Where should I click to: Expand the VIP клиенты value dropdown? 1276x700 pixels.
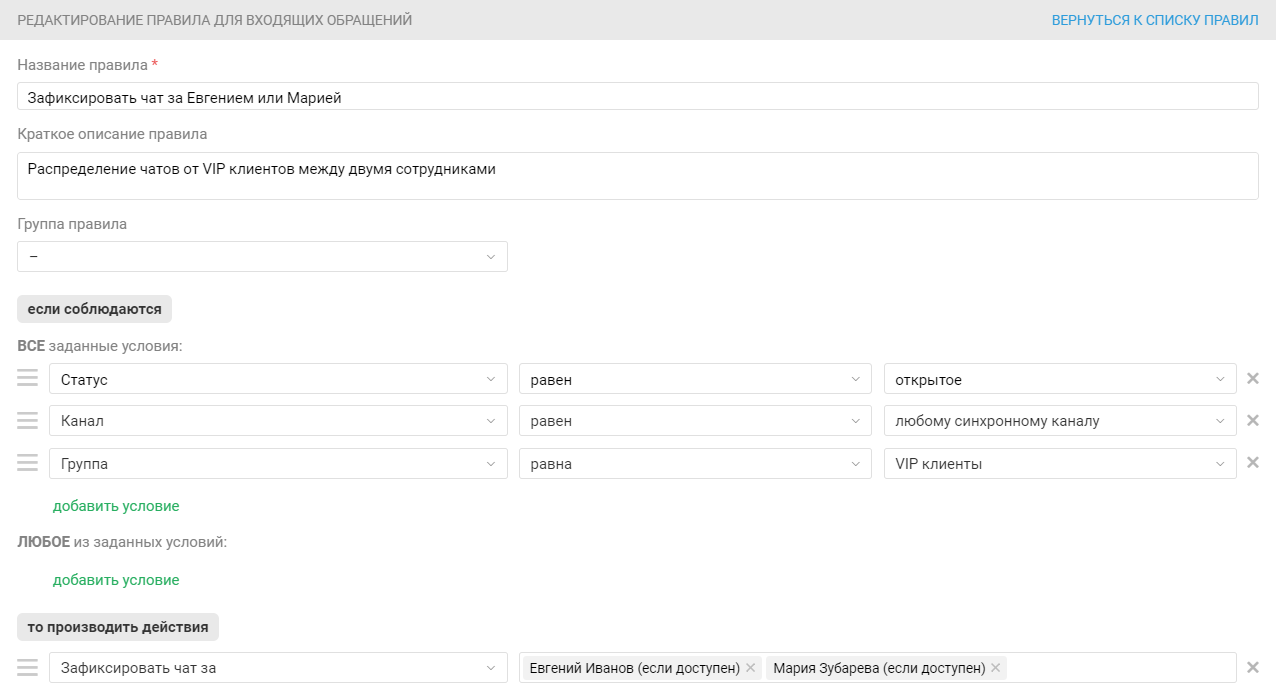click(1060, 464)
